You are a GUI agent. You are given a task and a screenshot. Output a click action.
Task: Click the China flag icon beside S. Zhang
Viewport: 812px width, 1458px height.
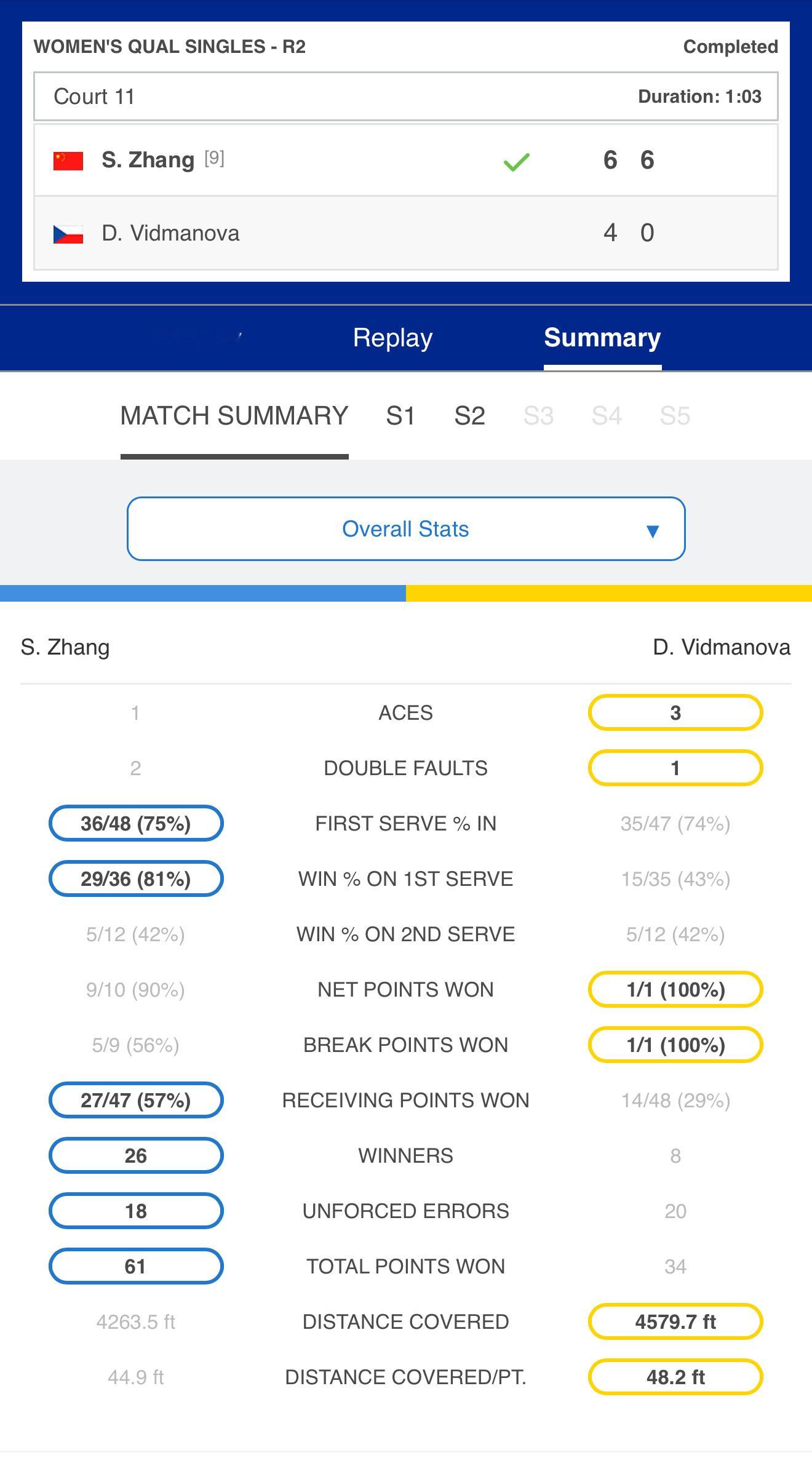[68, 161]
